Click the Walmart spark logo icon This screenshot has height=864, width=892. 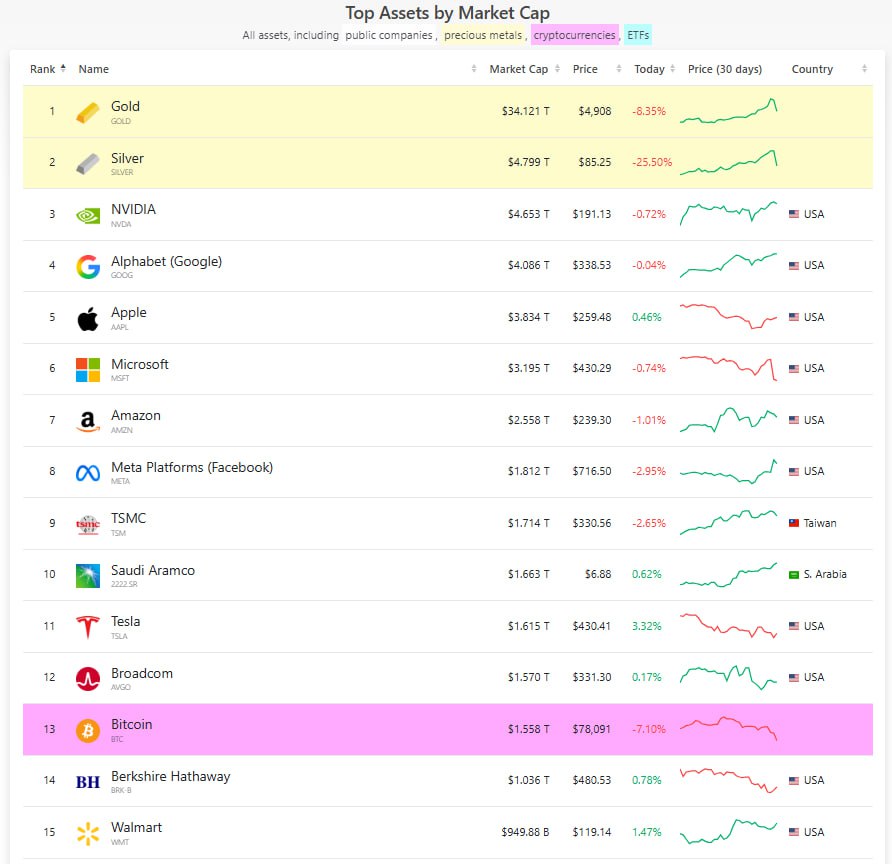point(88,833)
